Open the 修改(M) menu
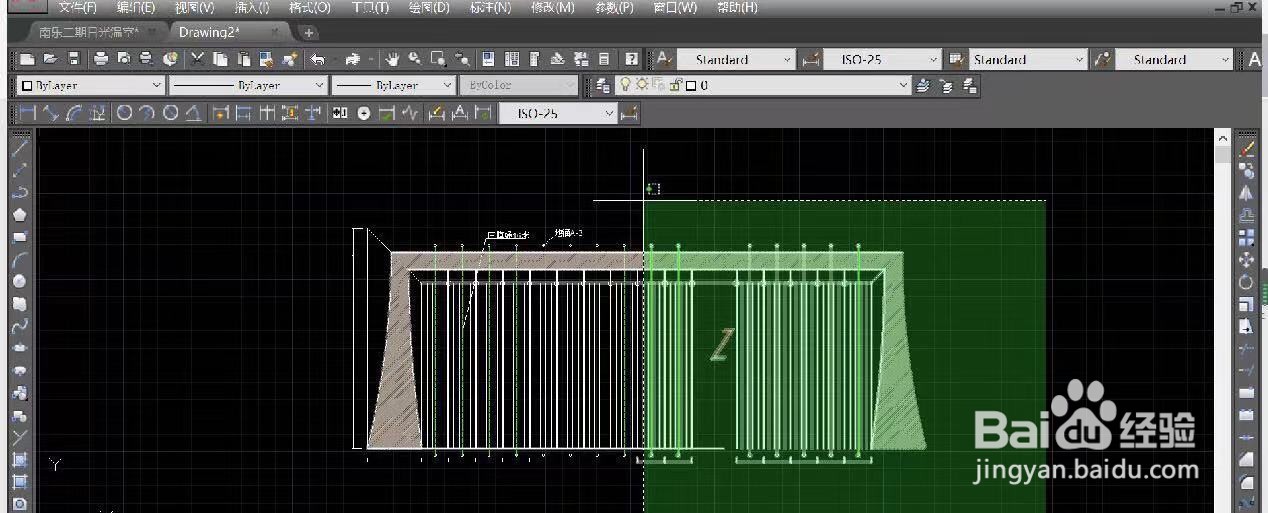Screen dimensions: 1268x513 (552, 7)
